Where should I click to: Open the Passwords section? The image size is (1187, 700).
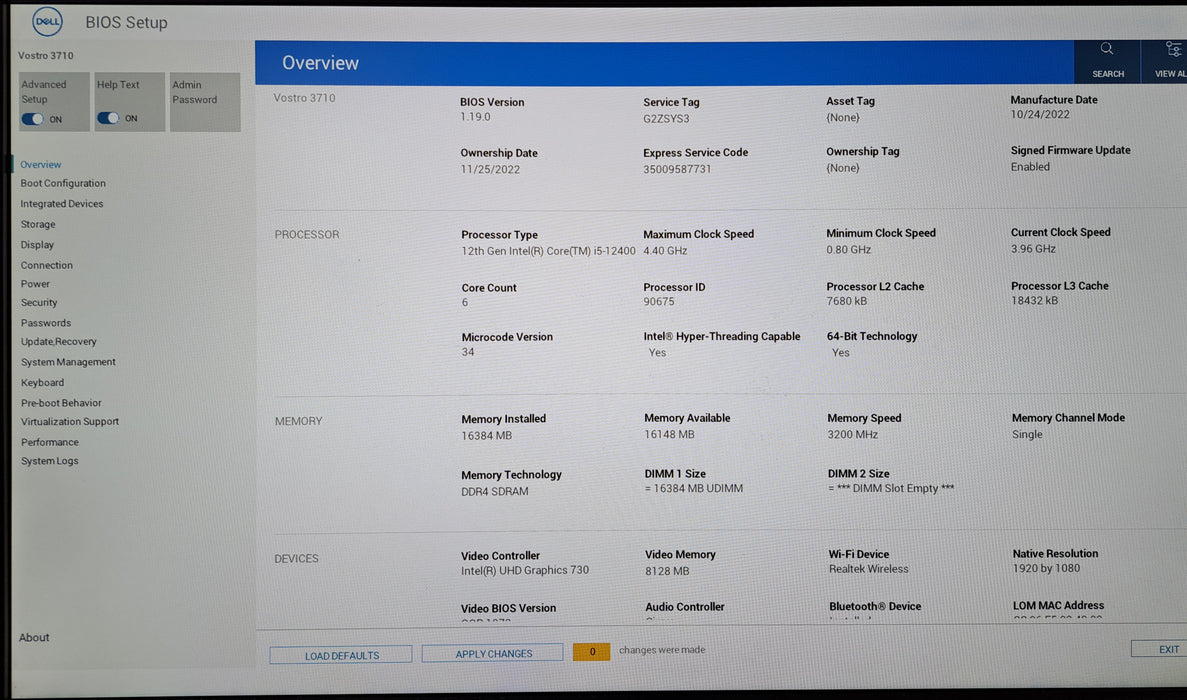point(45,322)
